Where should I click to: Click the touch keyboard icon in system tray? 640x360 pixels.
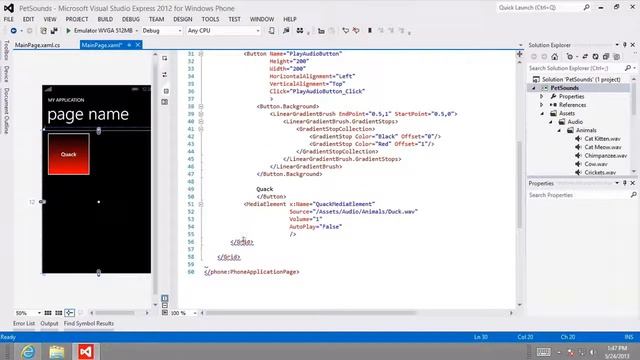(x=543, y=352)
